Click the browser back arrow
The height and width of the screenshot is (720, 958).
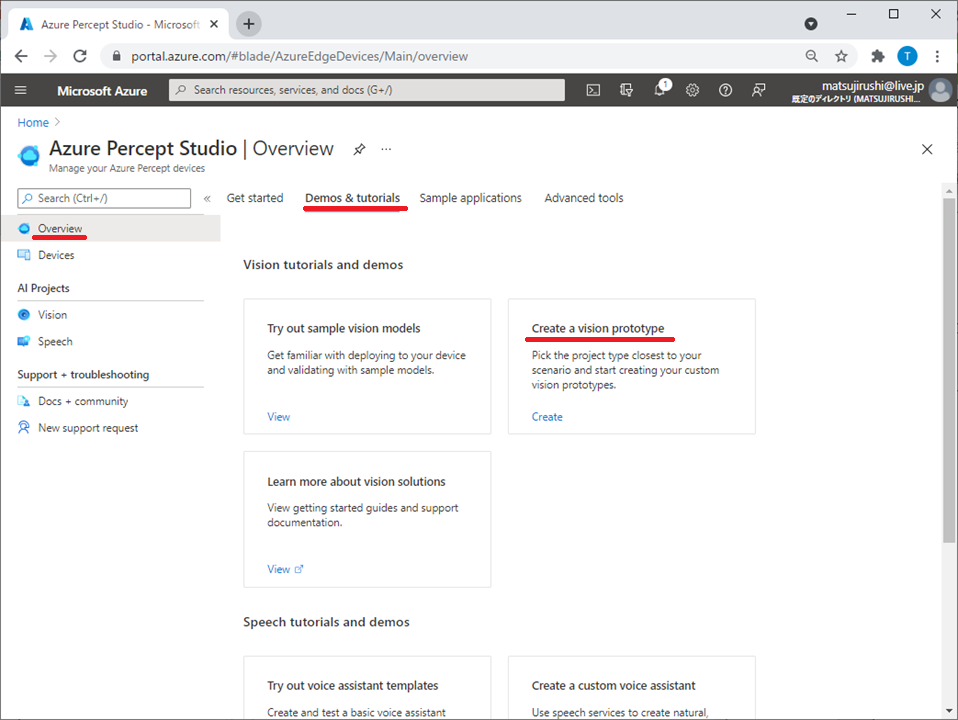[21, 56]
